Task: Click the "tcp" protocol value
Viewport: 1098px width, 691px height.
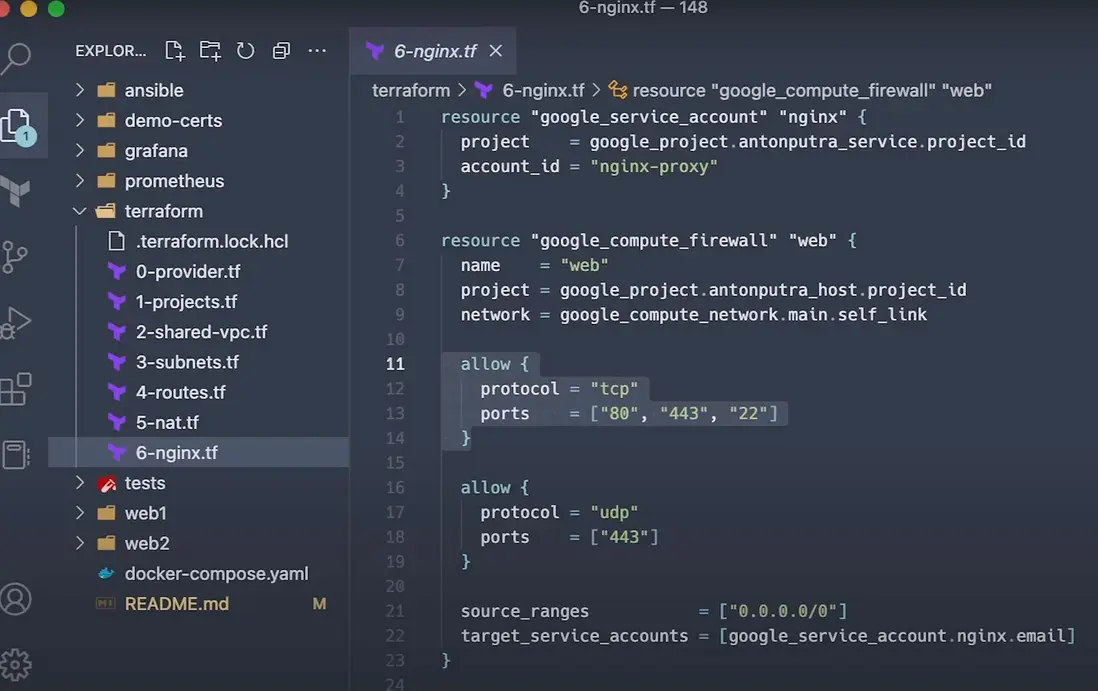Action: tap(614, 389)
